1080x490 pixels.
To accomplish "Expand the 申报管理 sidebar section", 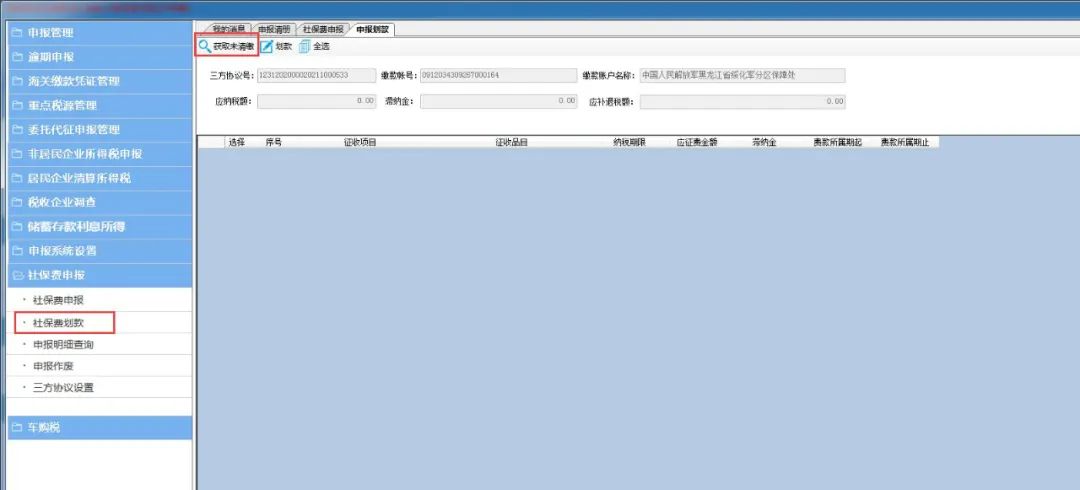I will point(101,32).
